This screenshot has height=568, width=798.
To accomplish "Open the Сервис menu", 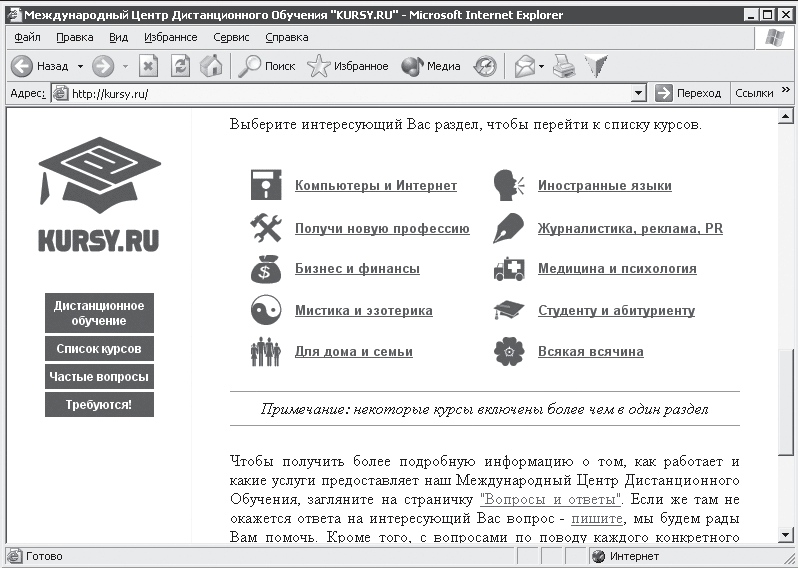I will 231,37.
